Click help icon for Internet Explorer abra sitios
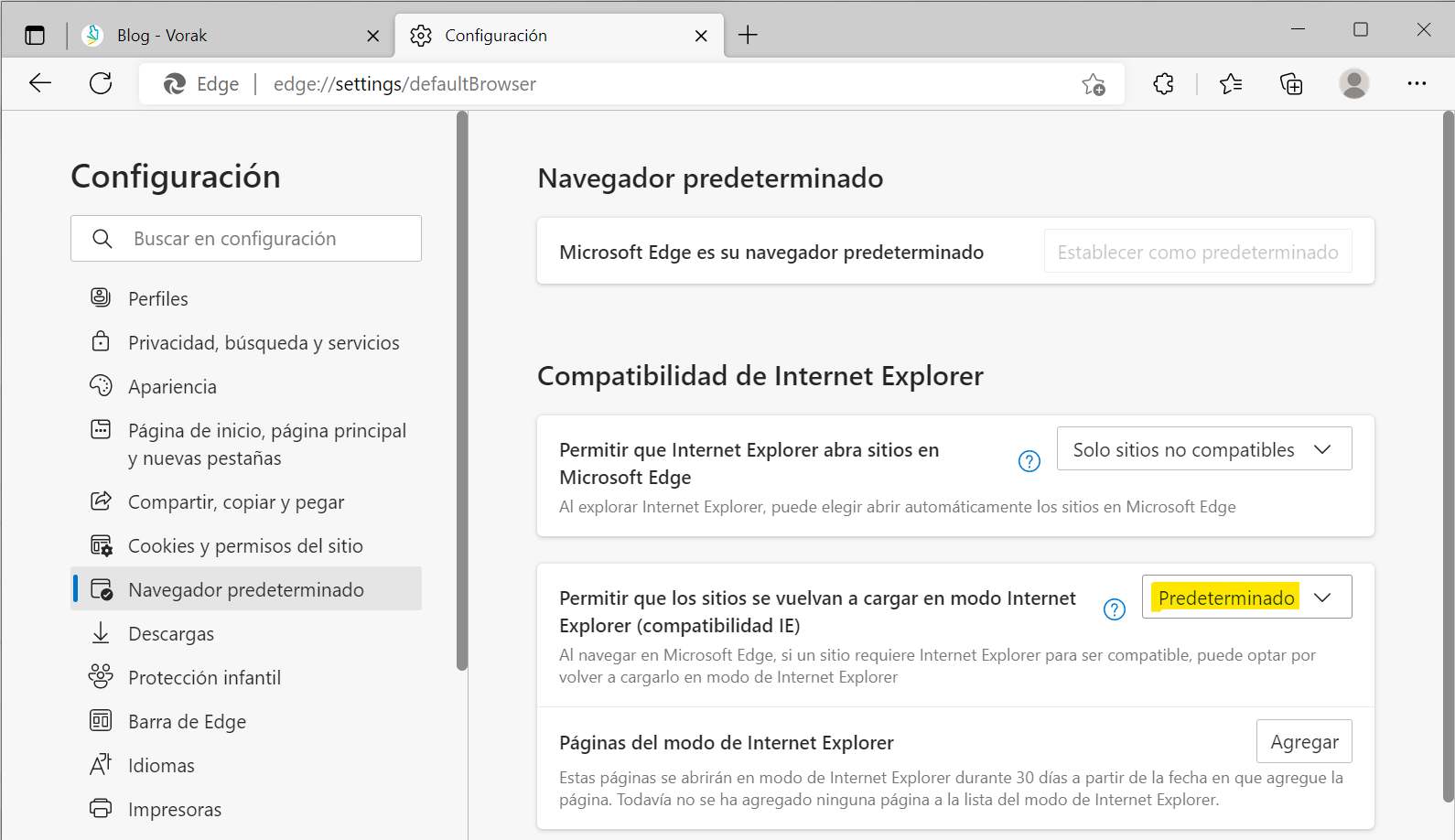 click(1029, 461)
